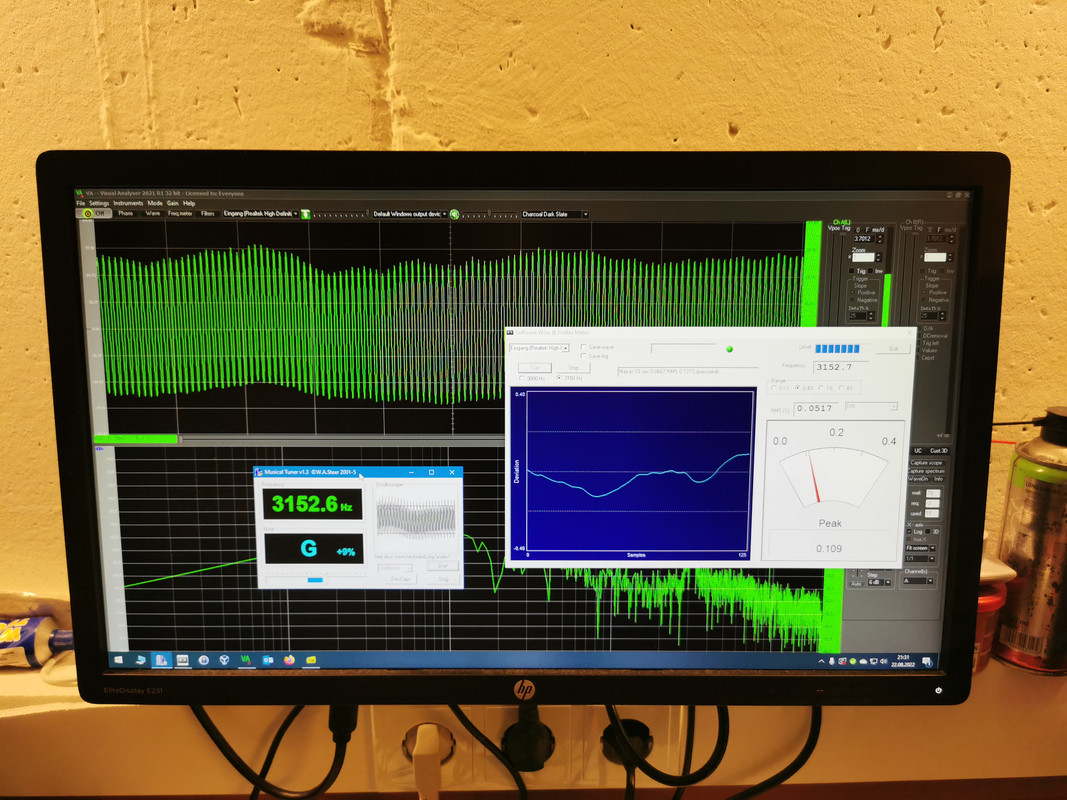Click the green input level icon

pyautogui.click(x=306, y=214)
